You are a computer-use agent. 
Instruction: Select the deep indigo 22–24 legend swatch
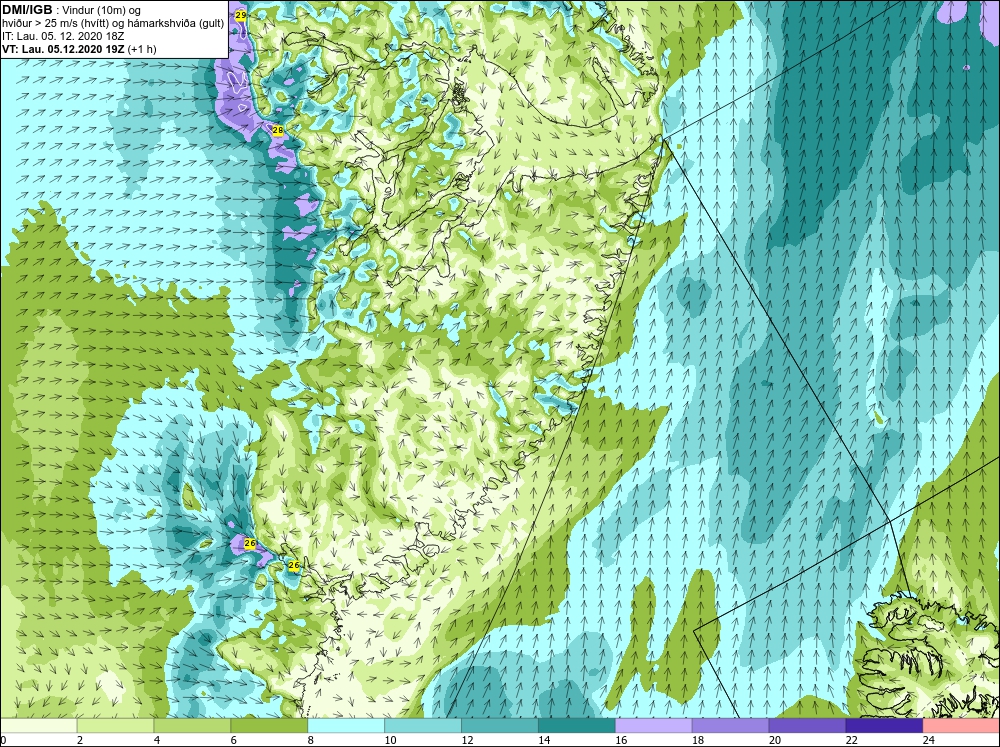point(884,725)
